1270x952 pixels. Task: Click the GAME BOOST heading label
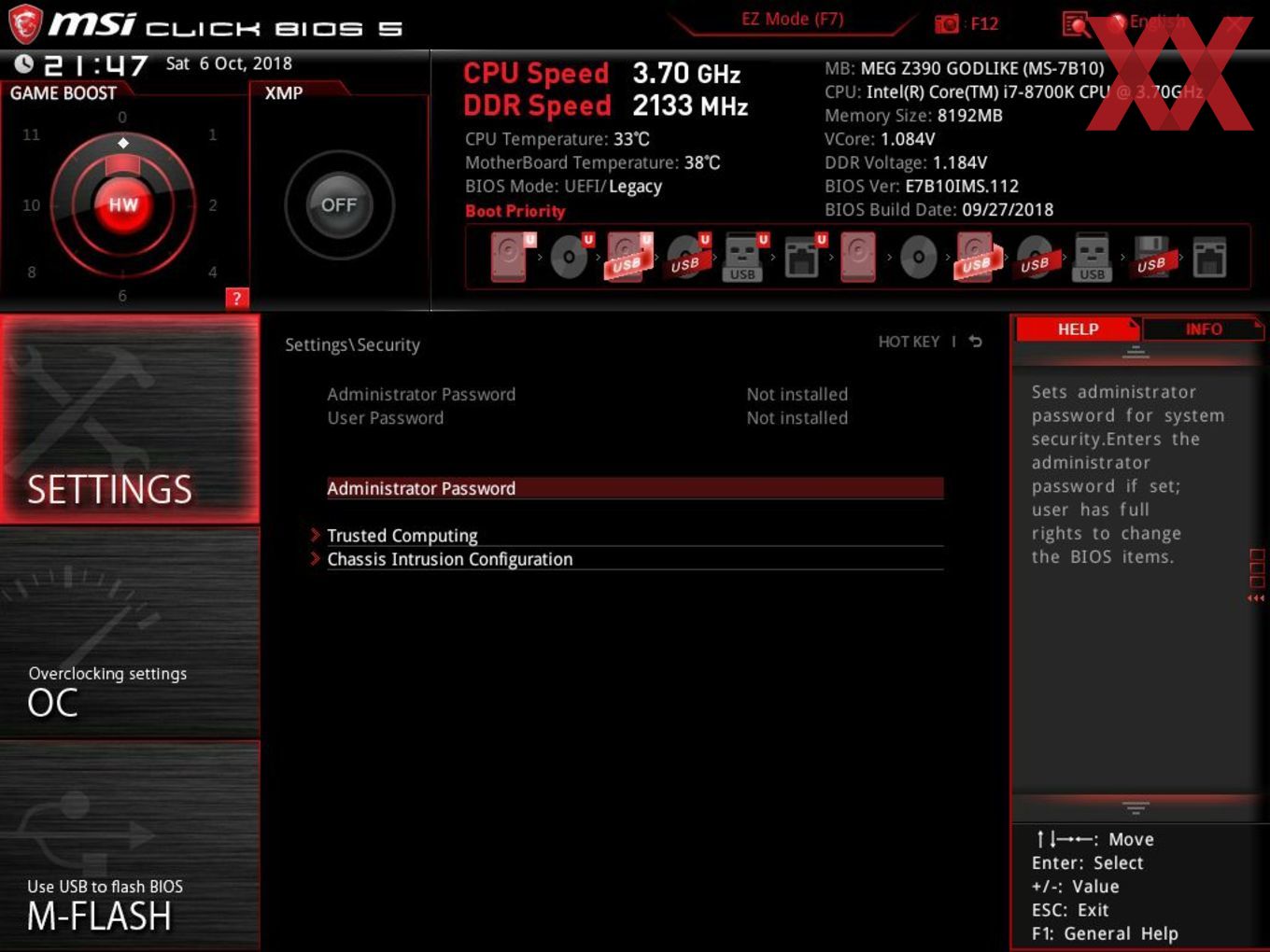coord(63,93)
